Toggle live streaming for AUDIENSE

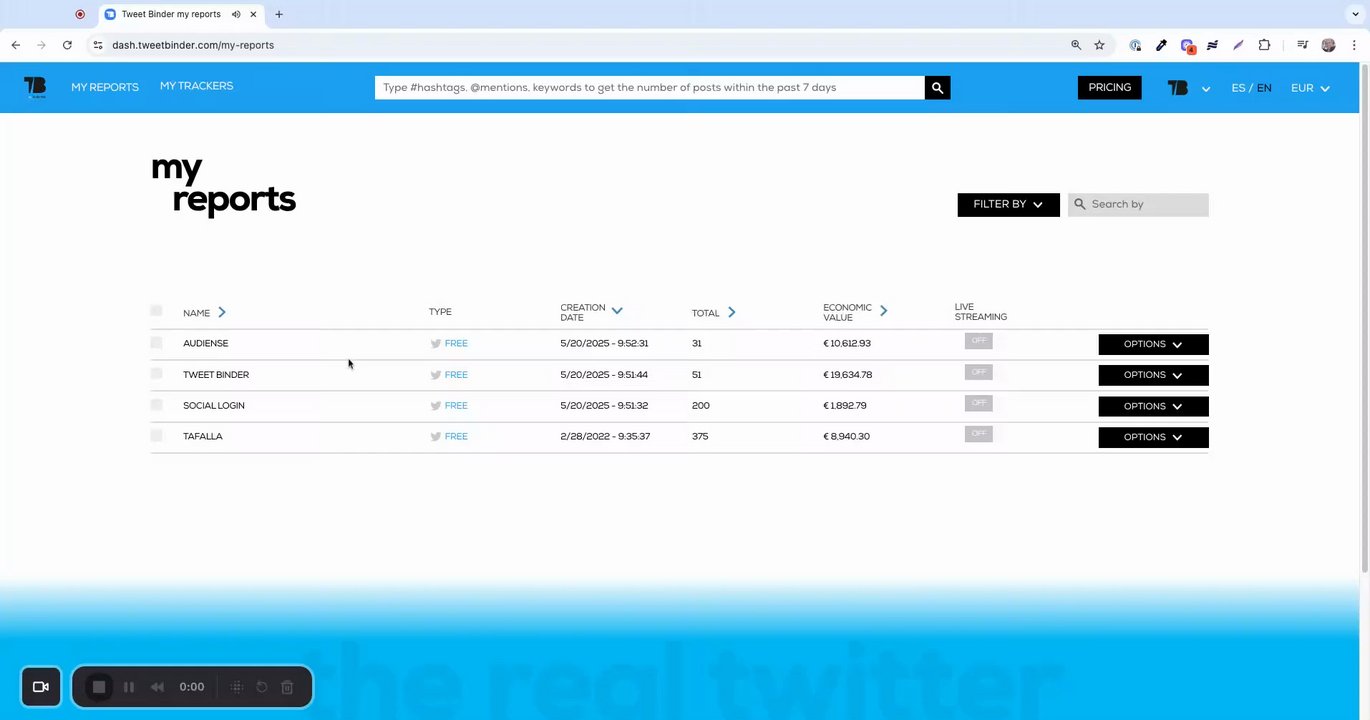tap(979, 341)
